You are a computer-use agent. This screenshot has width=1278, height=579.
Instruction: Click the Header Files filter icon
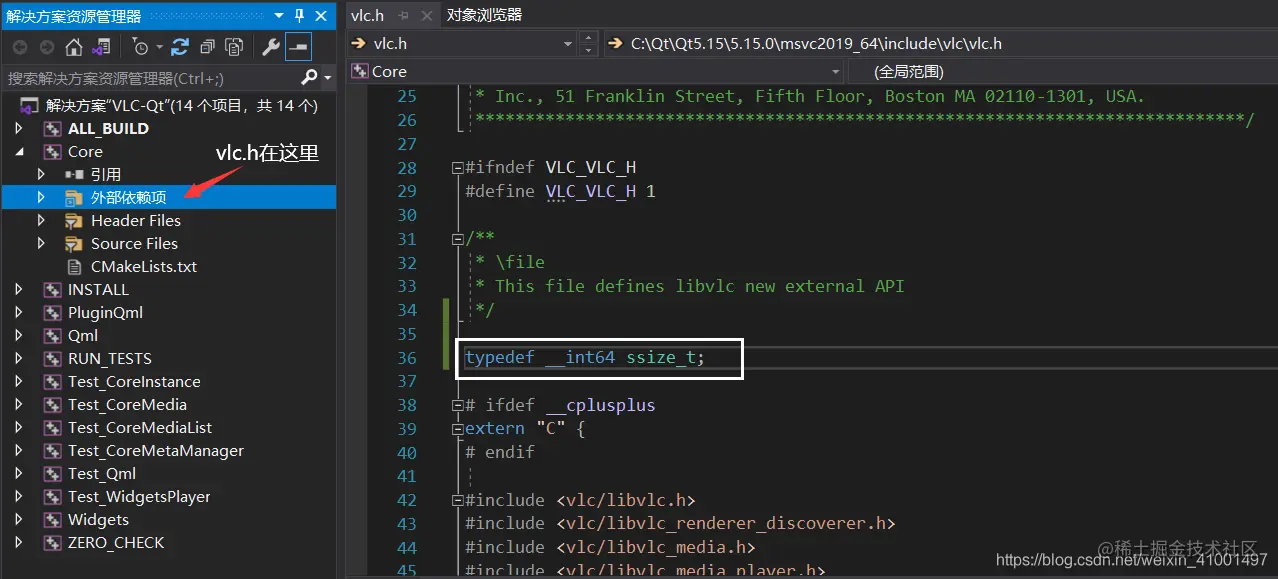click(x=74, y=221)
